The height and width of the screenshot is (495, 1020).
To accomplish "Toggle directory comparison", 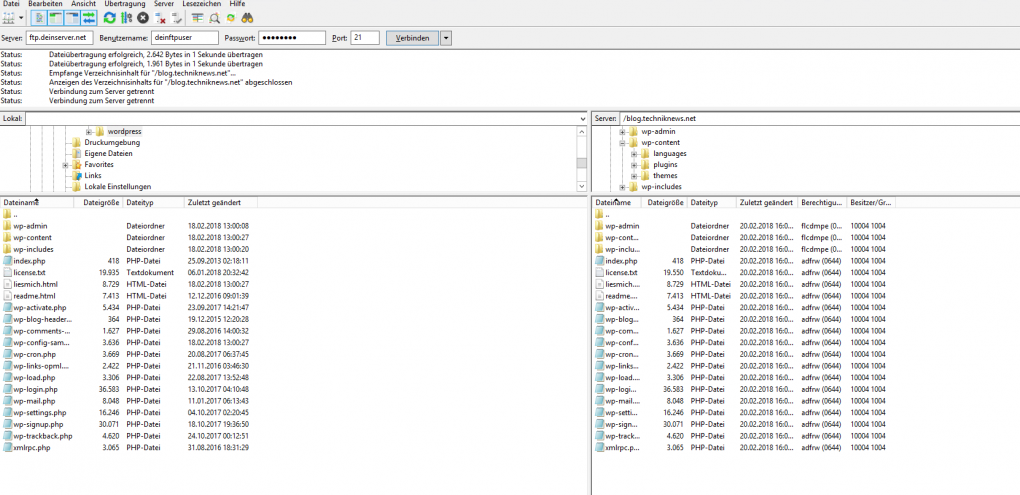I will coord(214,18).
